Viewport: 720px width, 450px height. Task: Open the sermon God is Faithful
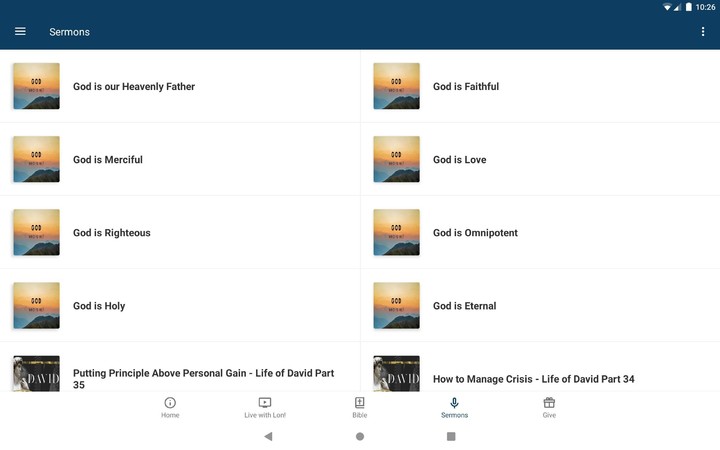[x=466, y=87]
